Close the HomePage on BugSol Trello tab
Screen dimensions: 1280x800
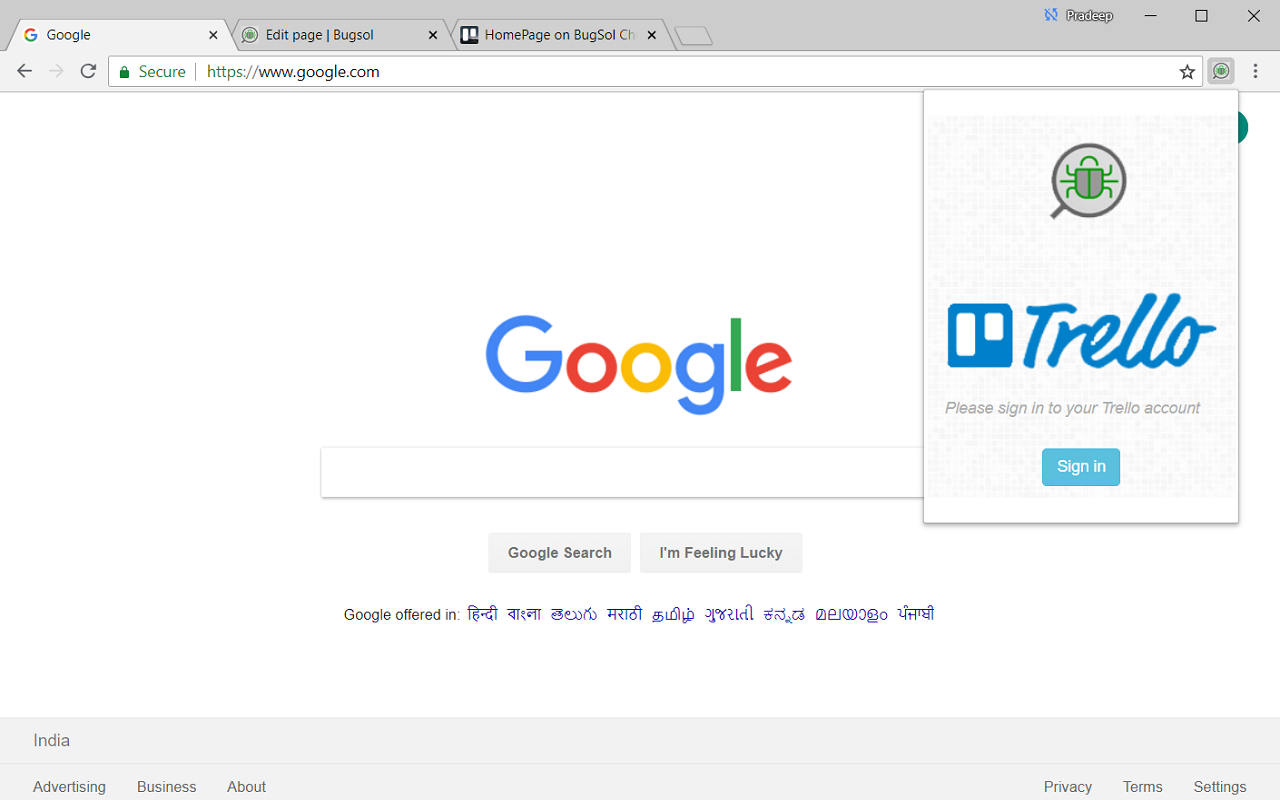[652, 35]
